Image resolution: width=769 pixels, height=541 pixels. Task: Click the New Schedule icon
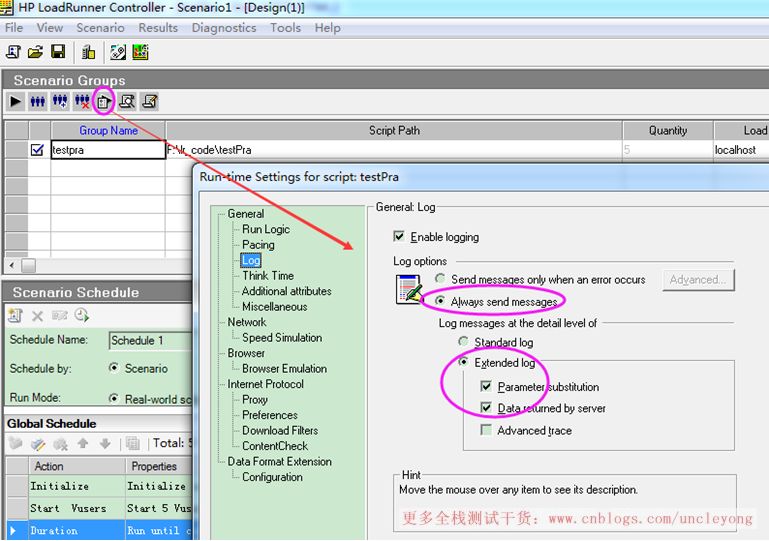point(16,315)
